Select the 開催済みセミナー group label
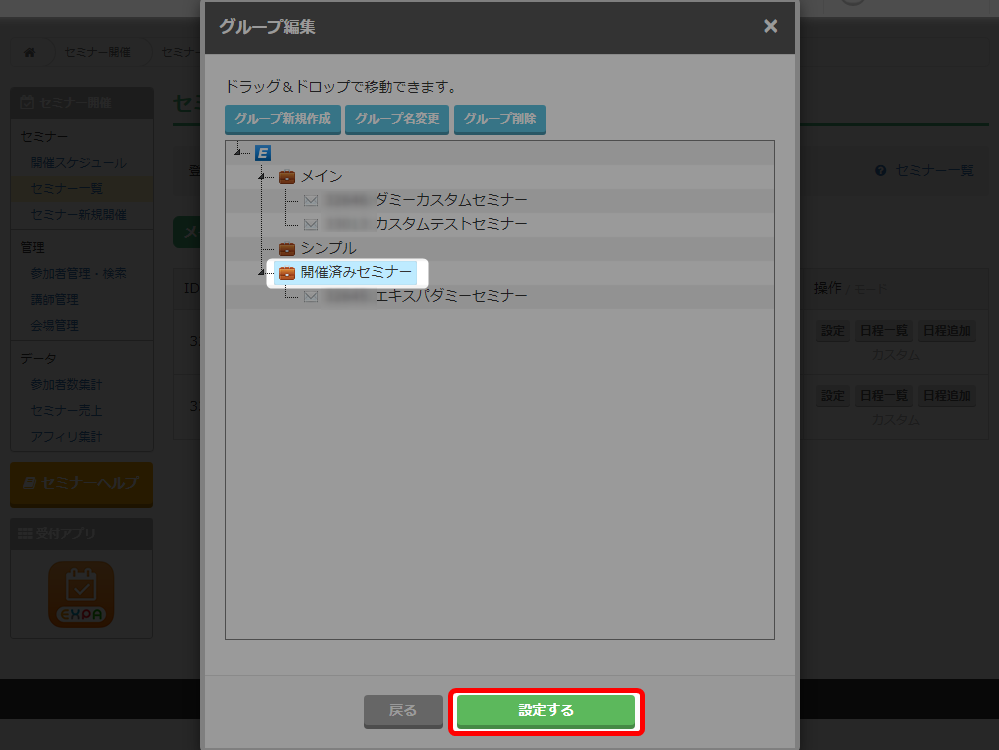This screenshot has width=999, height=750. pyautogui.click(x=356, y=273)
